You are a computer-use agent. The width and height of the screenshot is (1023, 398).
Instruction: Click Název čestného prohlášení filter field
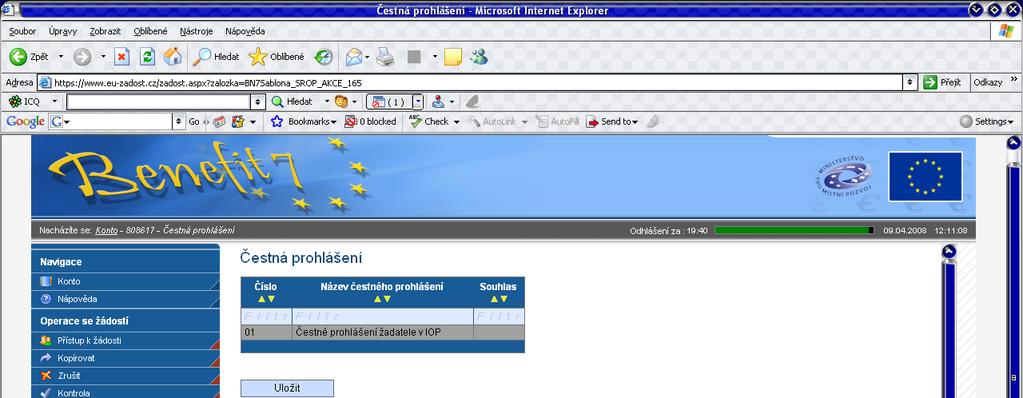(x=382, y=316)
